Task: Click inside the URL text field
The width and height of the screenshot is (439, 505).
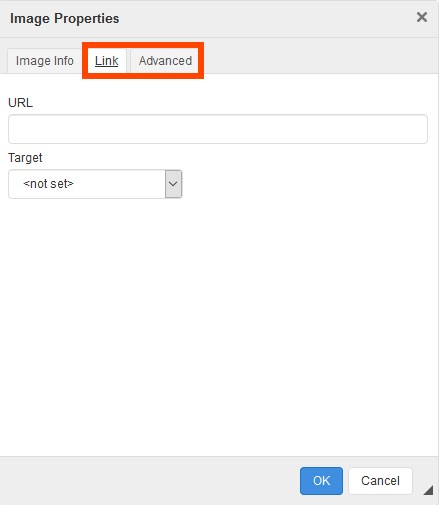Action: (218, 129)
